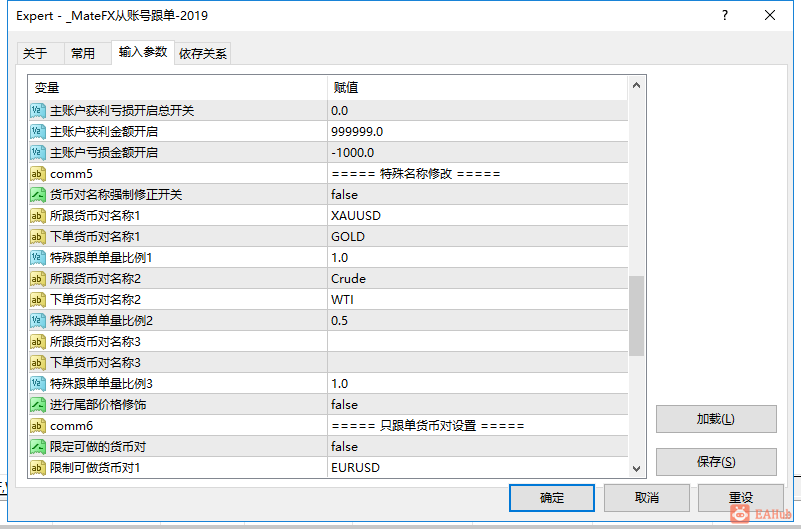
Task: Click string icon beside 所跟货币对名称2
Action: click(38, 278)
